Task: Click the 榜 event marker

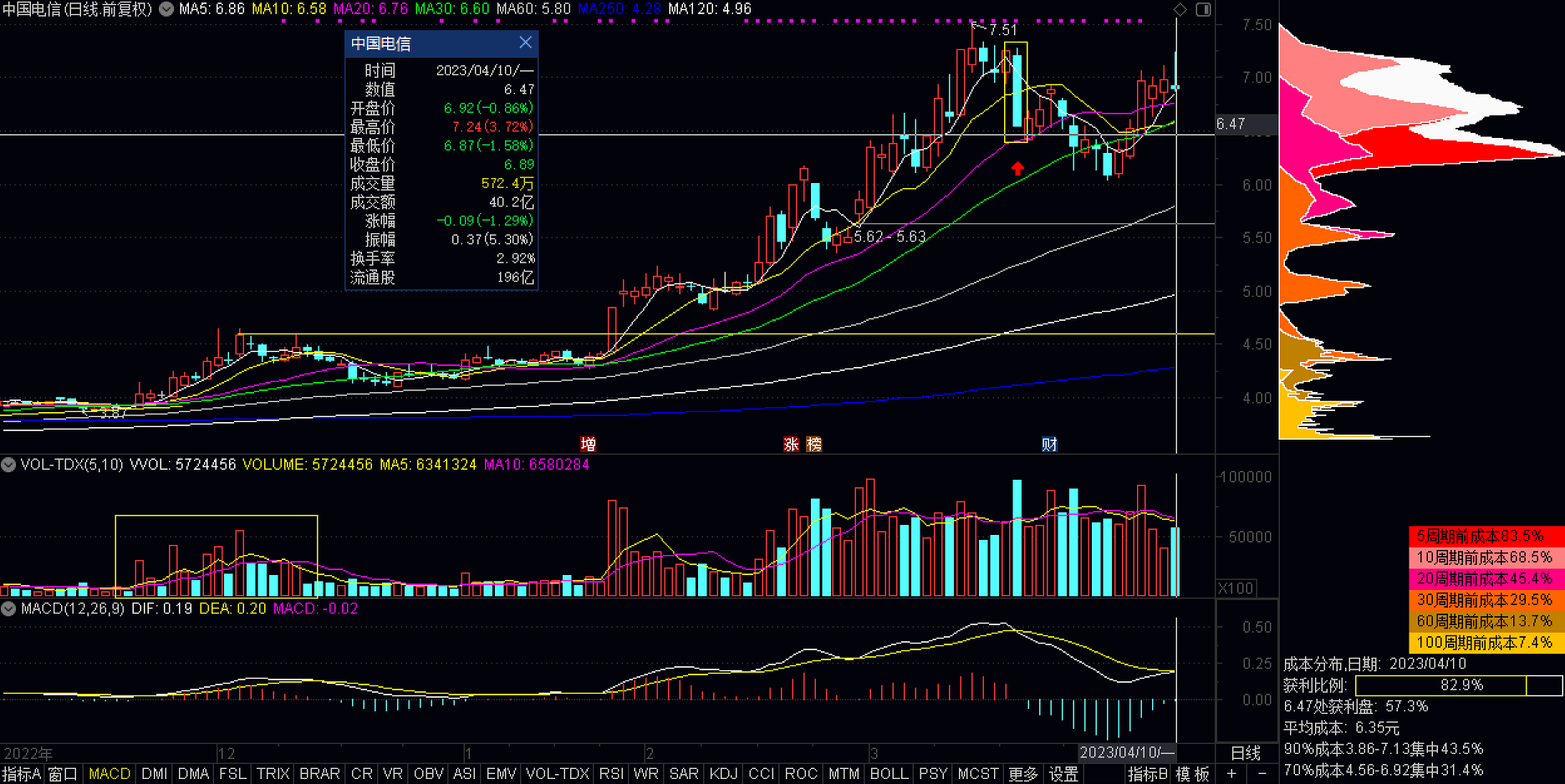Action: 813,445
